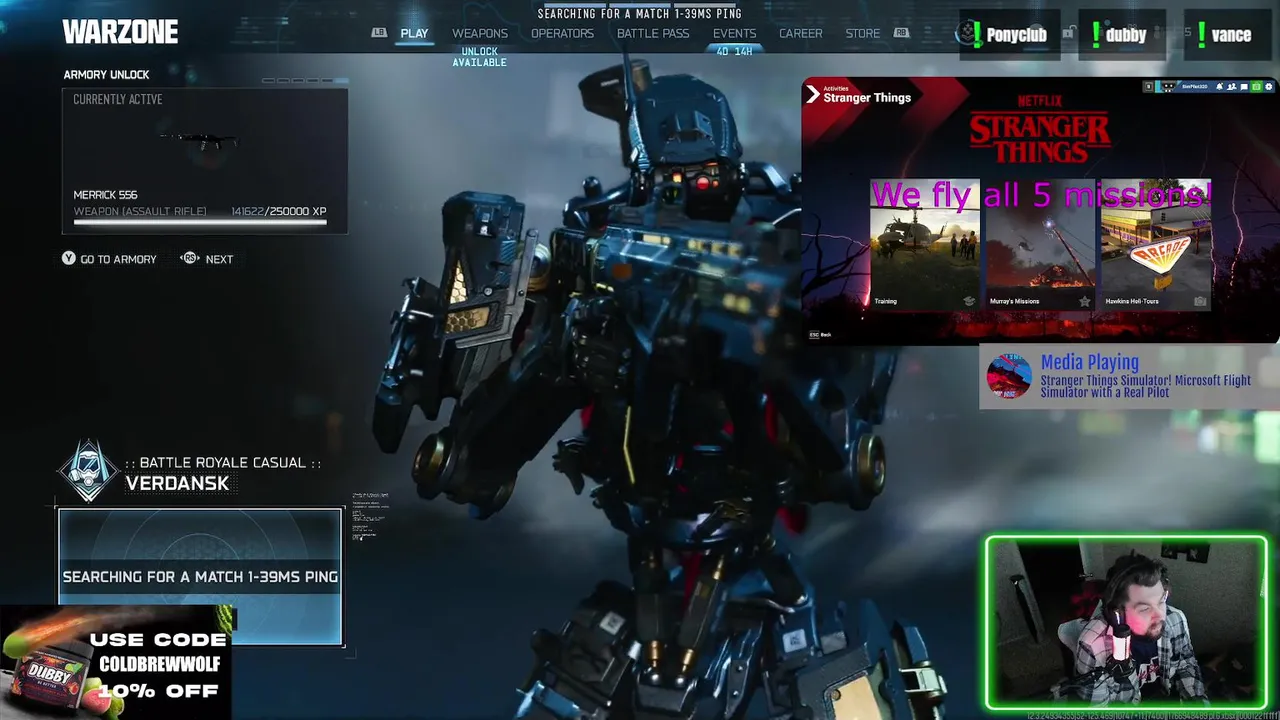Click the Netflix Stranger Things logo

[1040, 130]
